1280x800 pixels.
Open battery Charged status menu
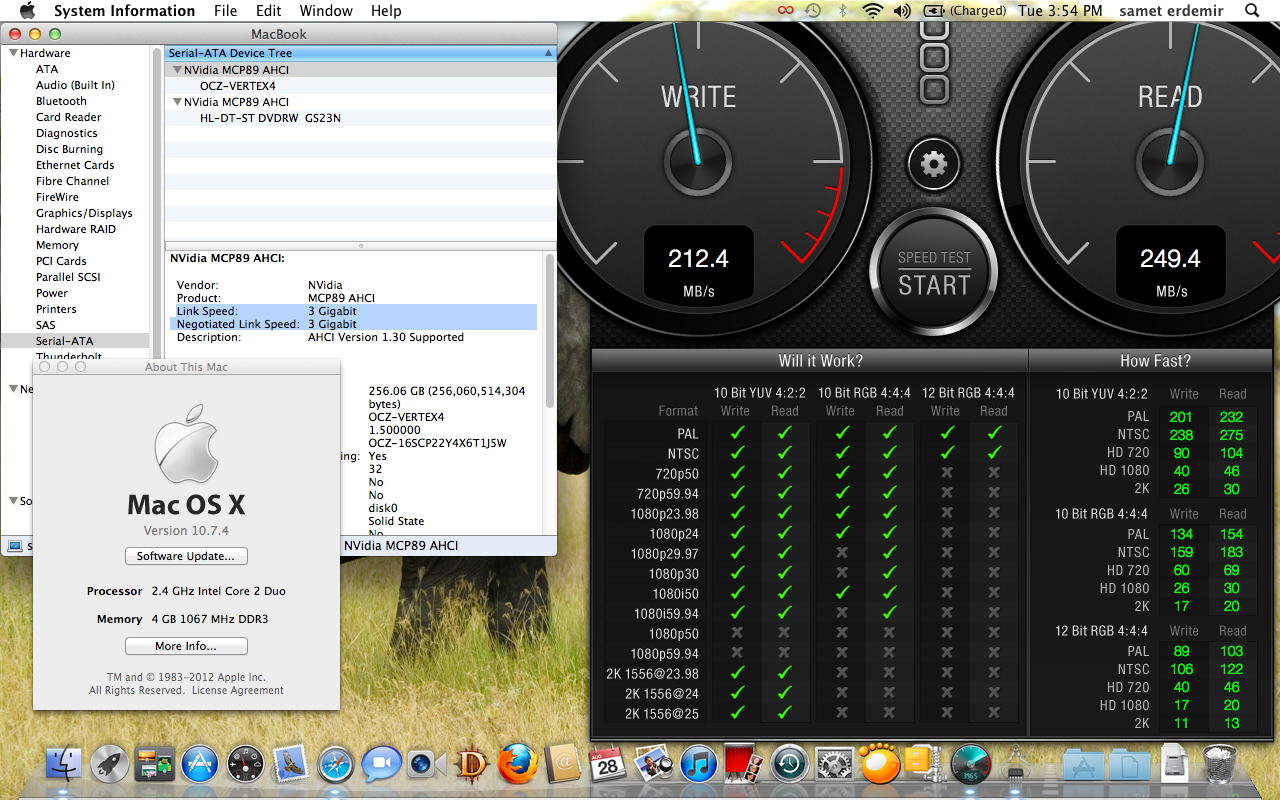coord(964,11)
